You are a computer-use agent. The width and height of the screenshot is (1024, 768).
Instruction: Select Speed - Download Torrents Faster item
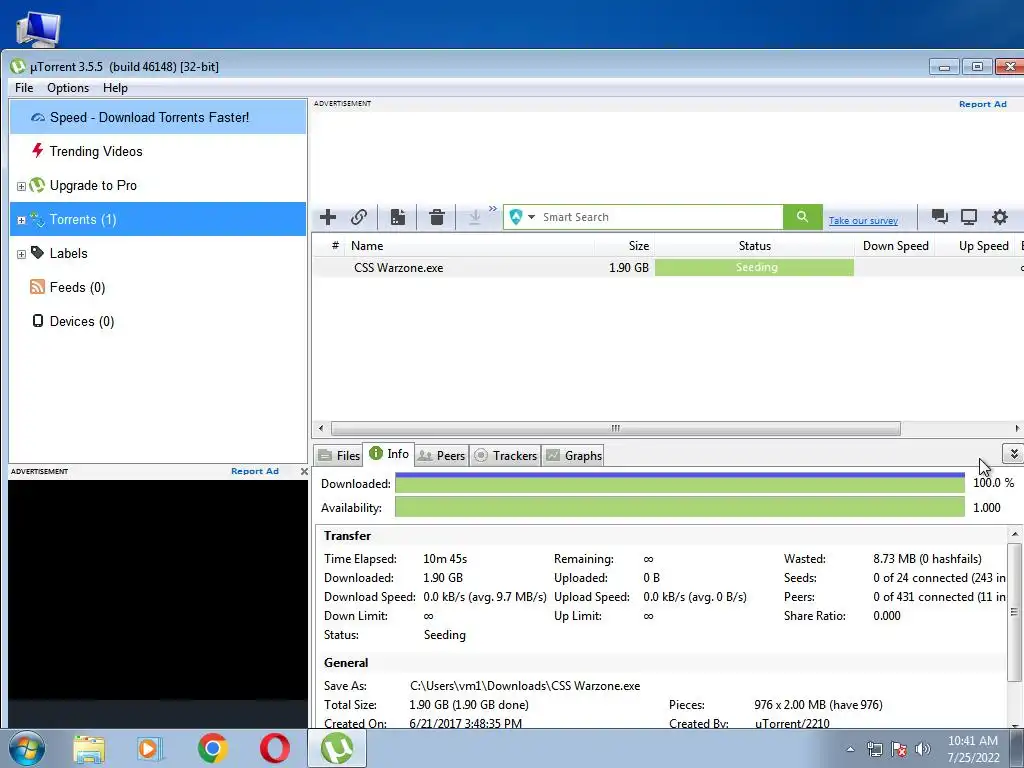click(x=158, y=118)
